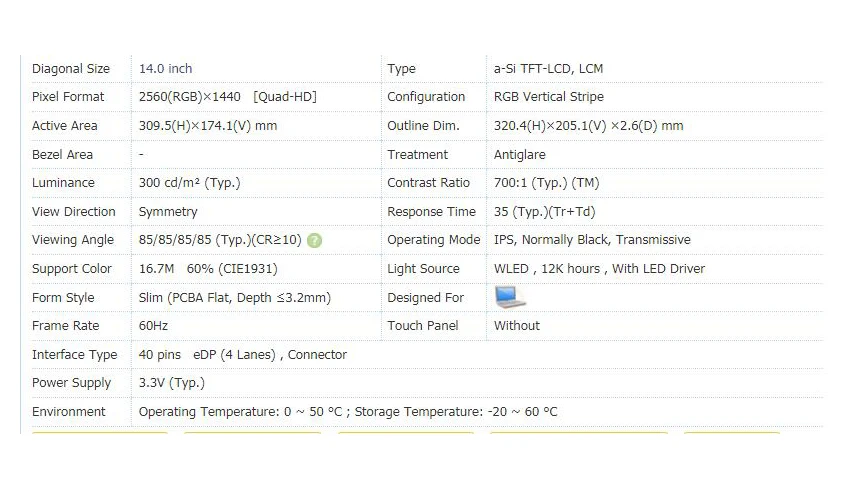Viewport: 853px width, 480px height.
Task: Click the 'Antiglare' treatment value
Action: tap(520, 155)
